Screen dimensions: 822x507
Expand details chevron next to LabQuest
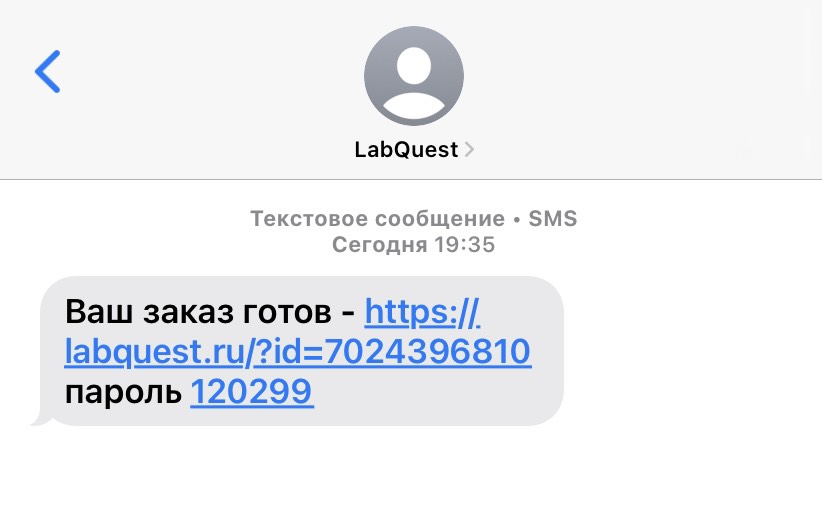pos(469,150)
